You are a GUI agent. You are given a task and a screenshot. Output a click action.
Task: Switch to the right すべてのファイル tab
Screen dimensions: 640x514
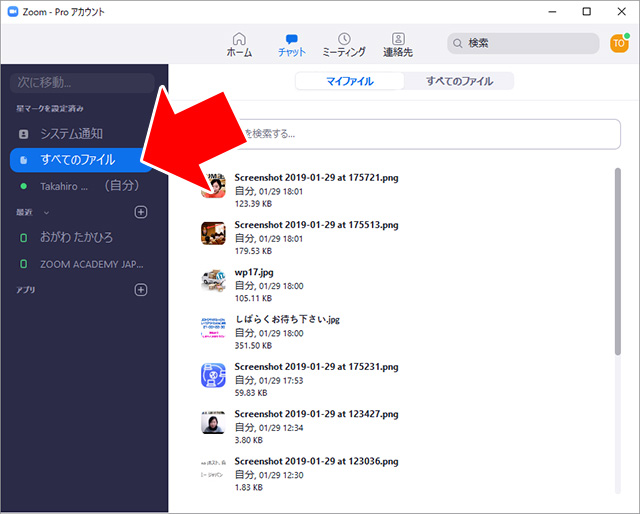pos(459,81)
